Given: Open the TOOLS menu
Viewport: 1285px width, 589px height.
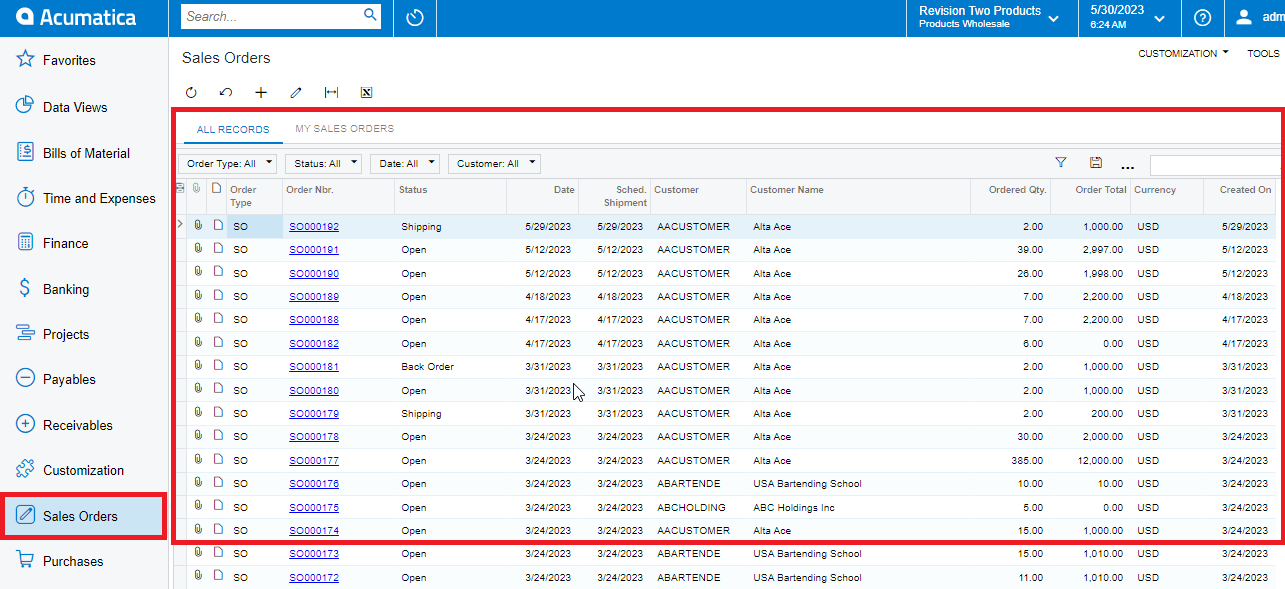Looking at the screenshot, I should [1263, 53].
